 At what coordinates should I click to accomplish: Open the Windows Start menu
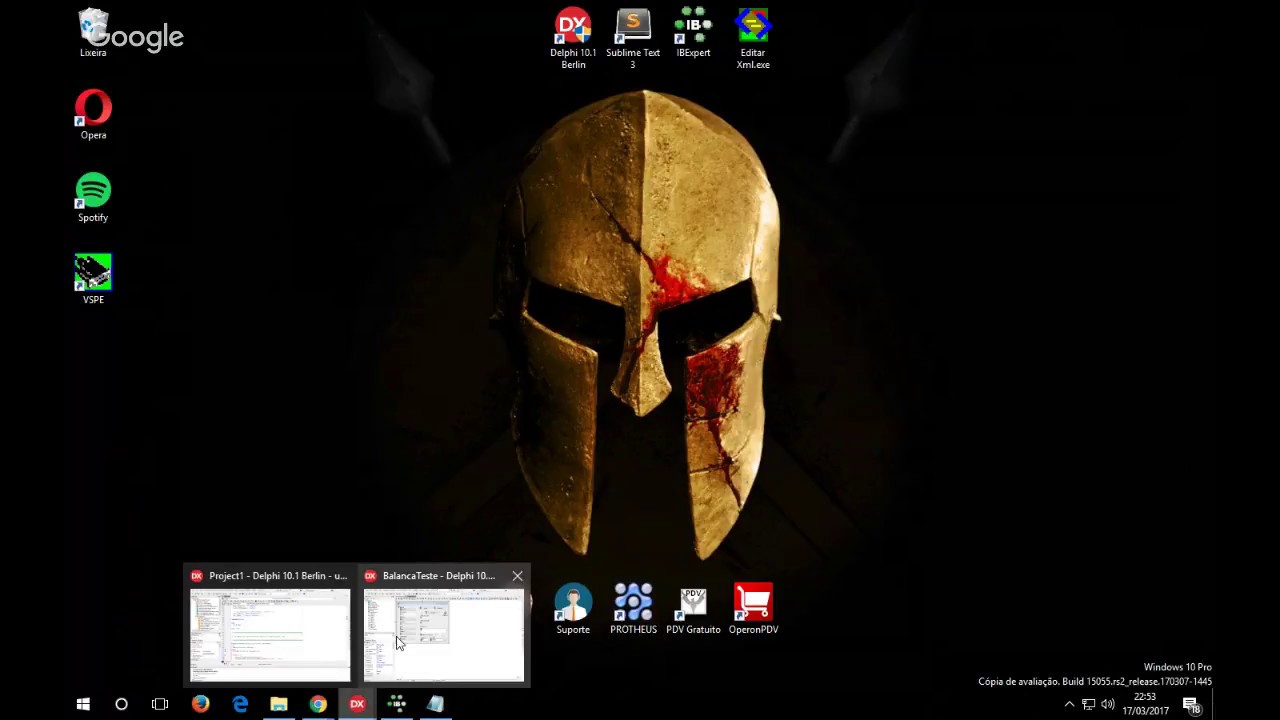(83, 704)
